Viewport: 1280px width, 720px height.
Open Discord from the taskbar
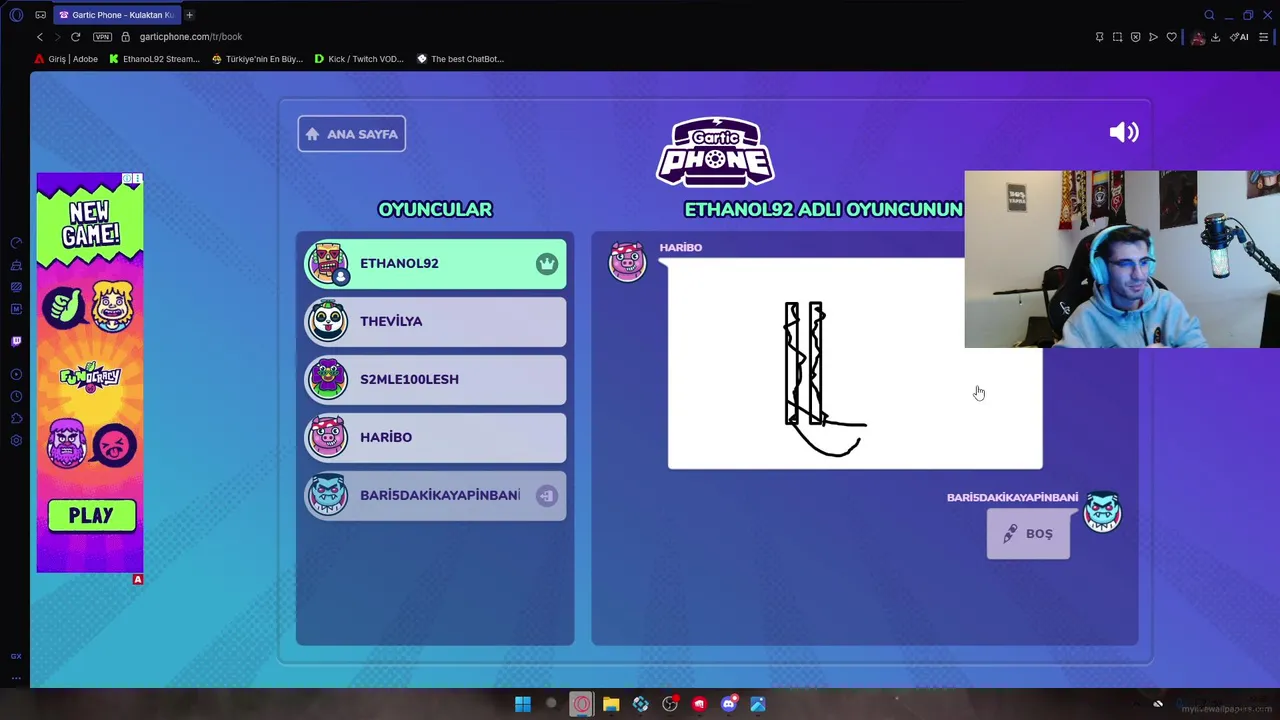729,704
